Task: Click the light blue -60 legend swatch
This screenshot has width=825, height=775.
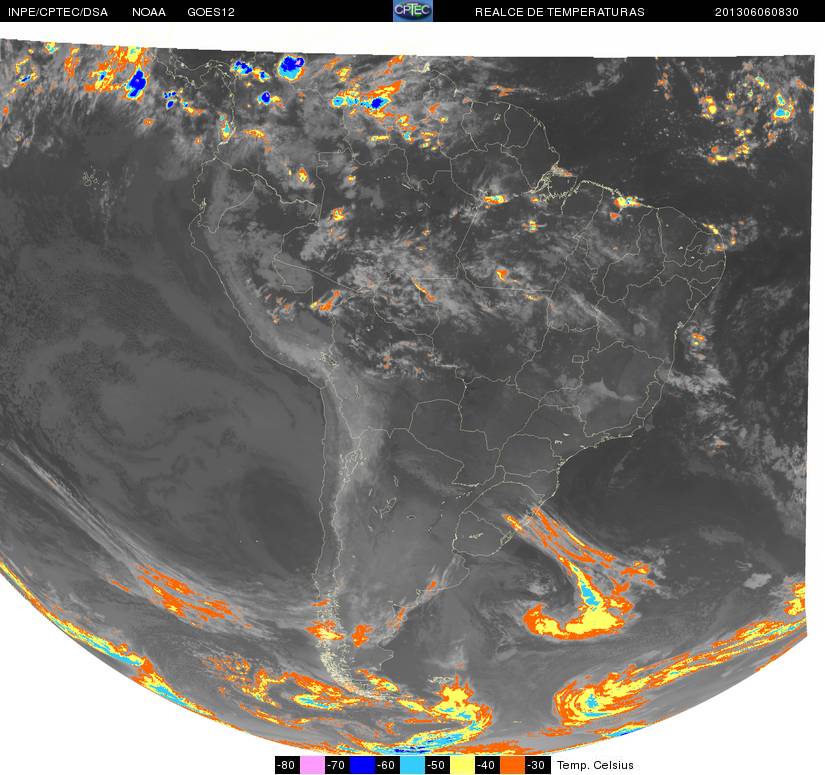Action: [412, 764]
